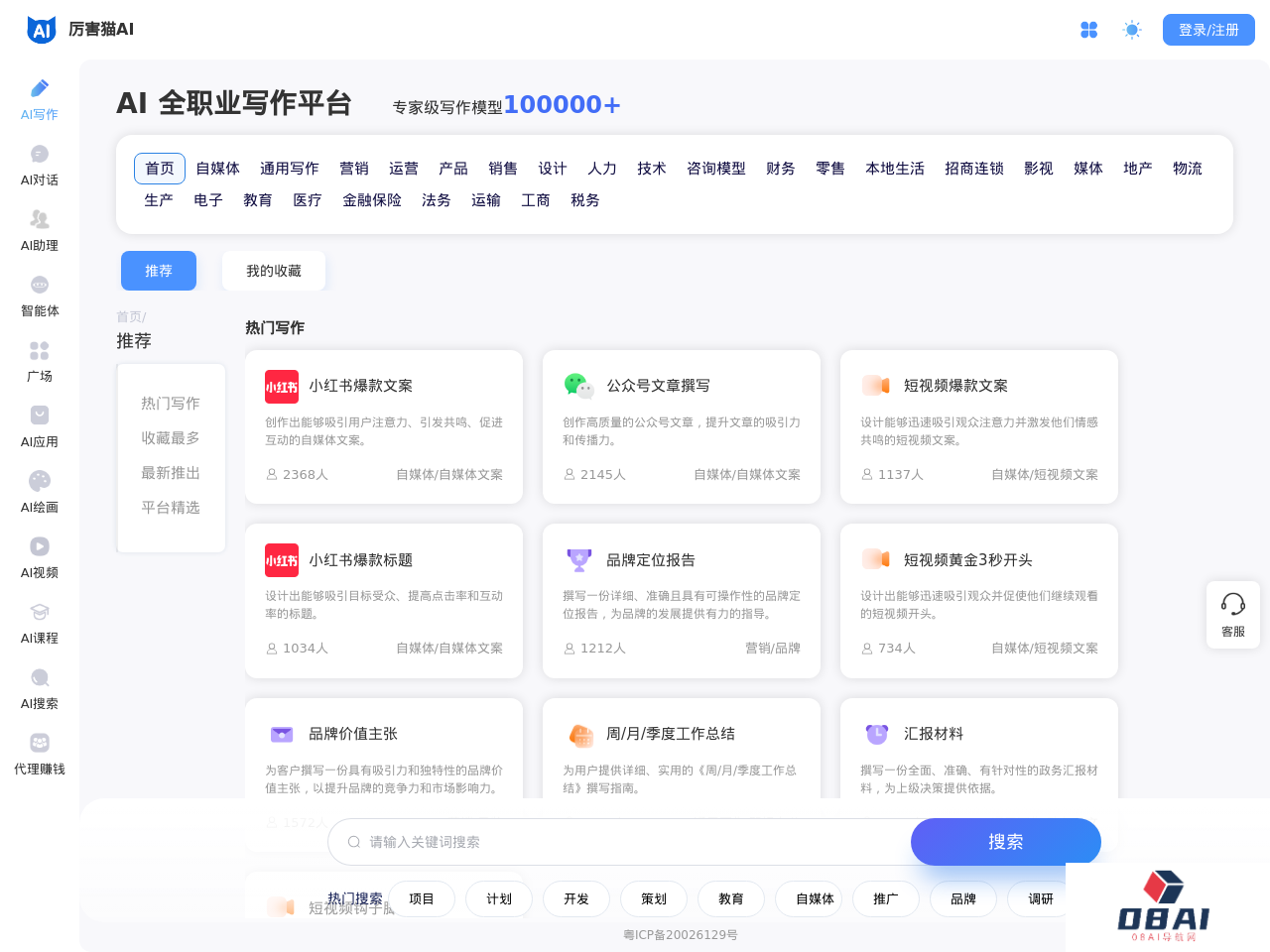Open the AI写作 sidebar pen icon
The height and width of the screenshot is (952, 1270).
point(40,89)
